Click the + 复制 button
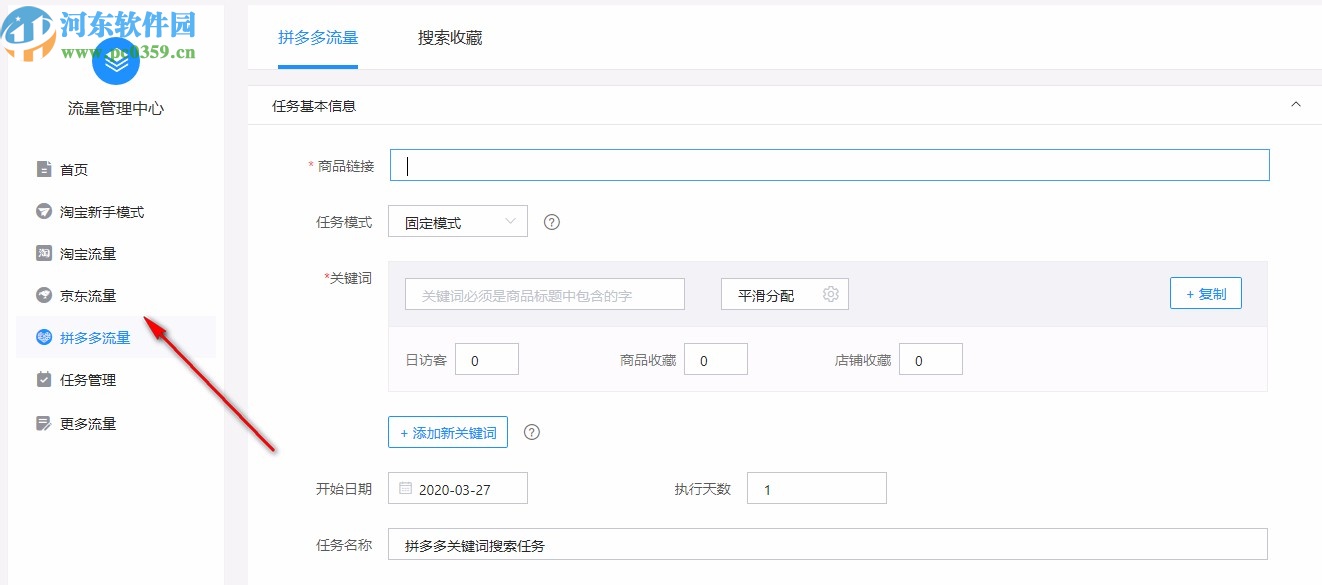This screenshot has height=585, width=1322. (1206, 293)
